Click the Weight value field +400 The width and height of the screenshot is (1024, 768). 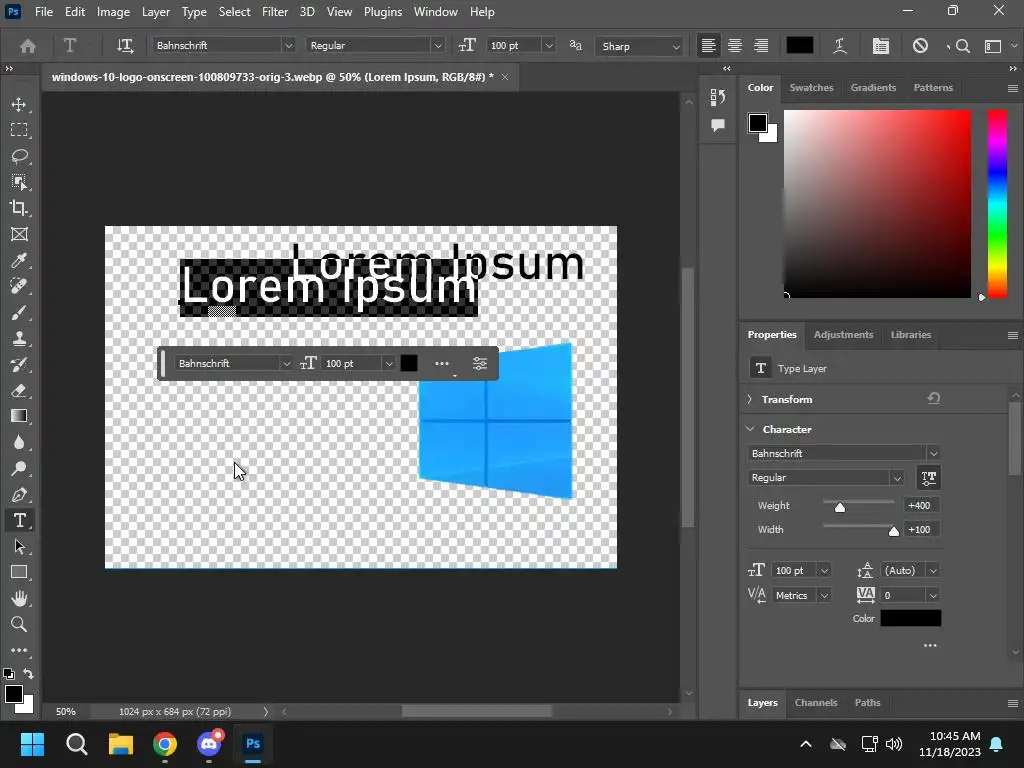pyautogui.click(x=921, y=505)
